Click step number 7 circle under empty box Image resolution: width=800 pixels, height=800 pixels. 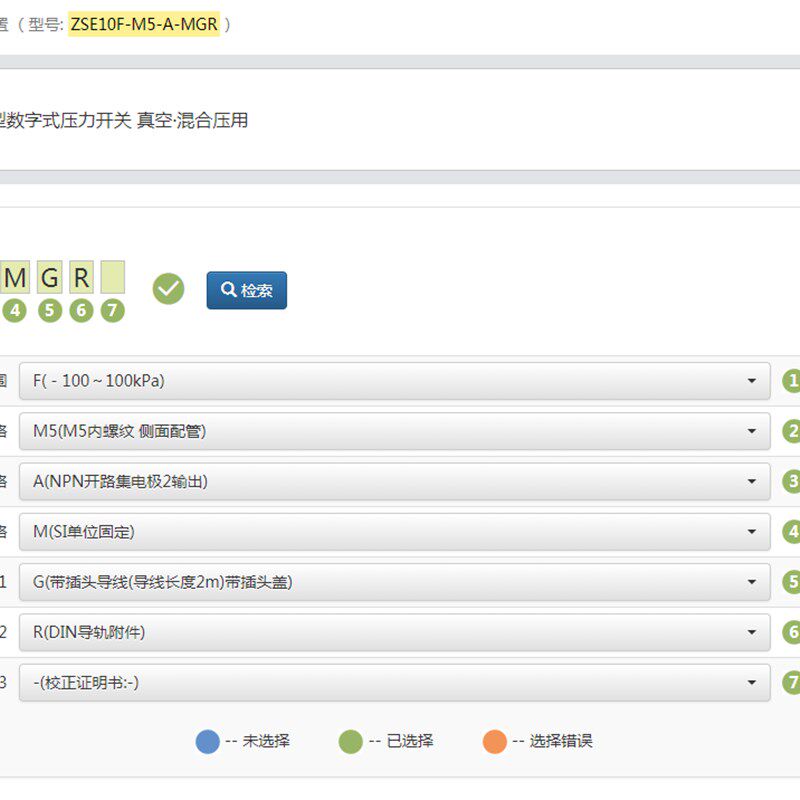[113, 310]
